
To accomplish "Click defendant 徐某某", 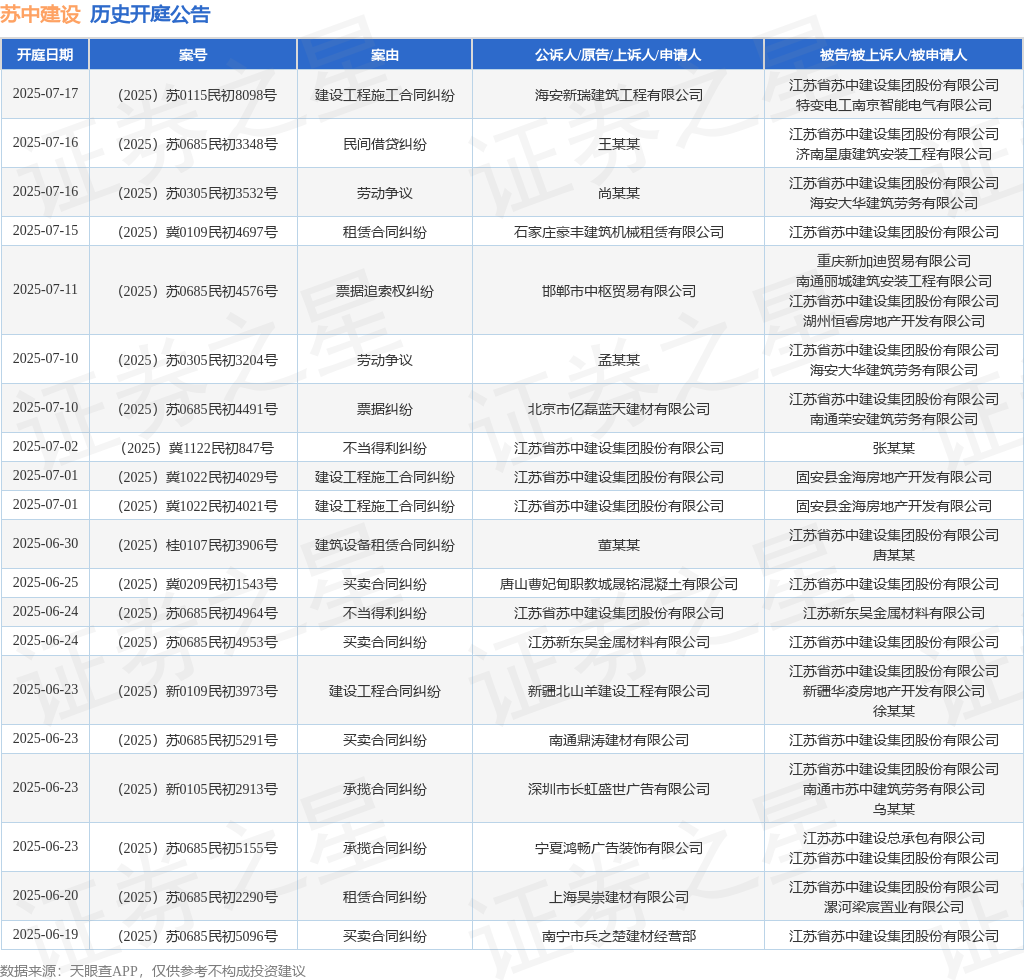I will 893,712.
